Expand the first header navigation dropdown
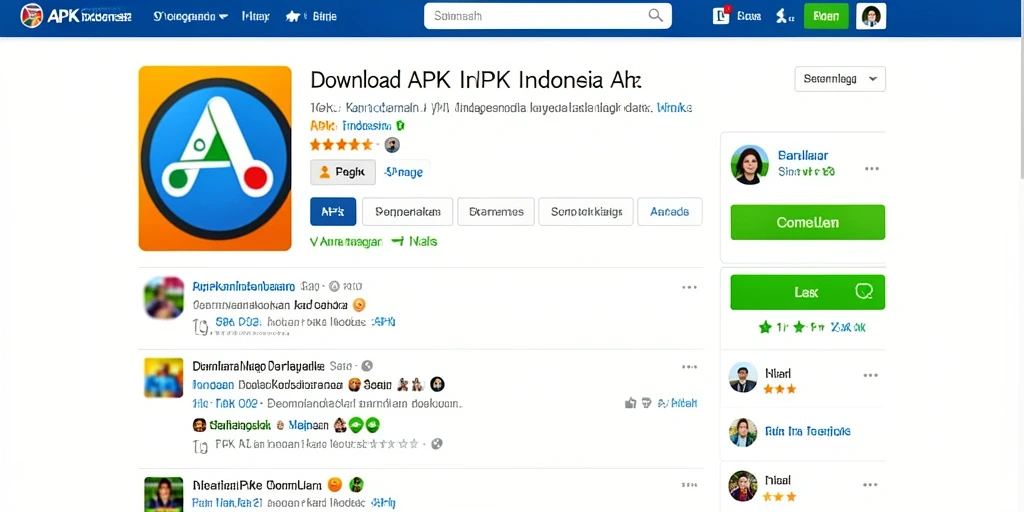Viewport: 1024px width, 512px height. coord(191,16)
